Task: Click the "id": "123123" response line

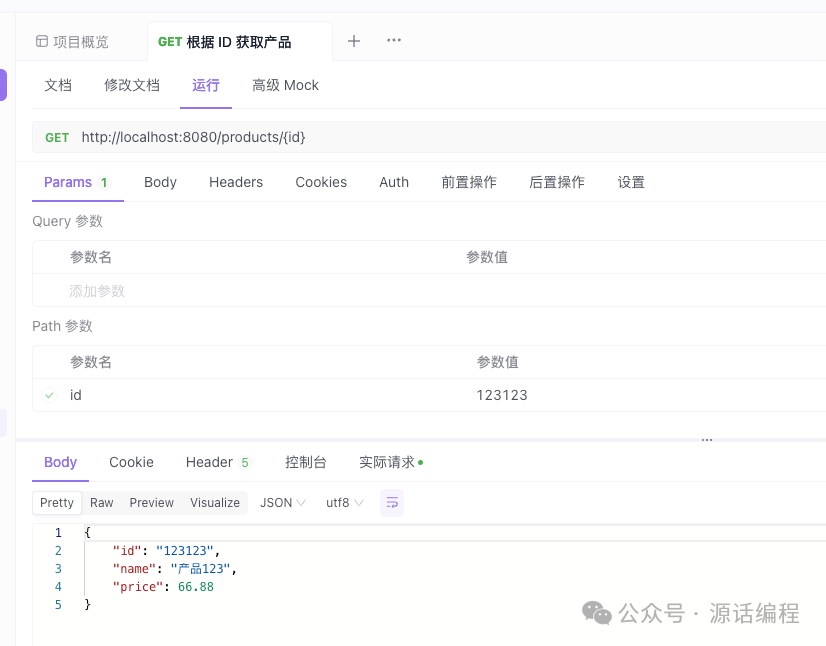Action: [x=166, y=551]
